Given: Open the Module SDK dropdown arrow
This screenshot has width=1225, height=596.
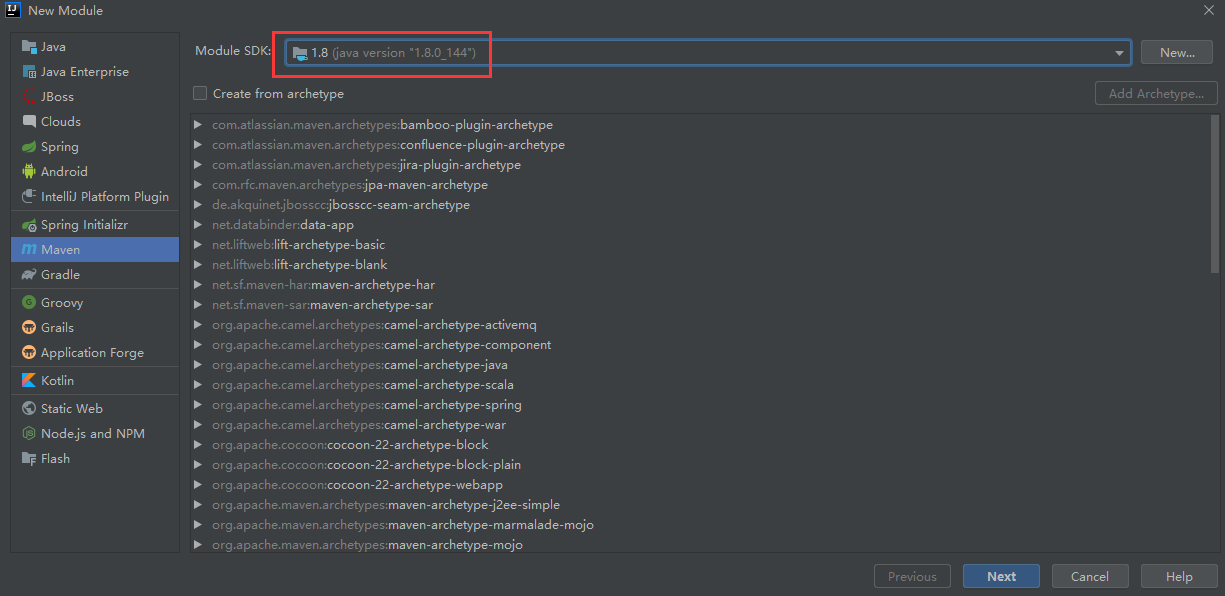Looking at the screenshot, I should (1119, 52).
